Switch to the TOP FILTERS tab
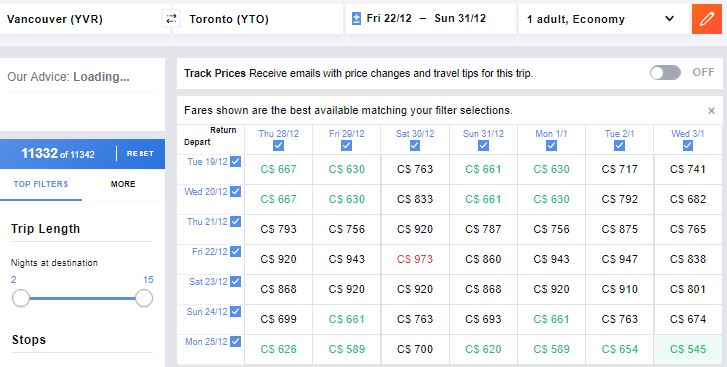727x367 pixels. point(41,184)
